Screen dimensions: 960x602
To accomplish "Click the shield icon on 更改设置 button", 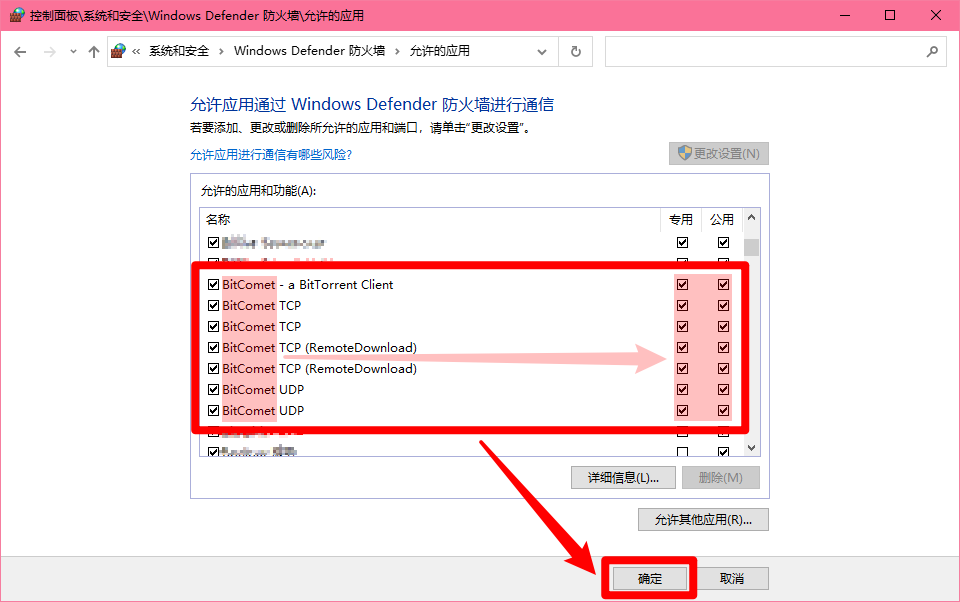I will [684, 153].
